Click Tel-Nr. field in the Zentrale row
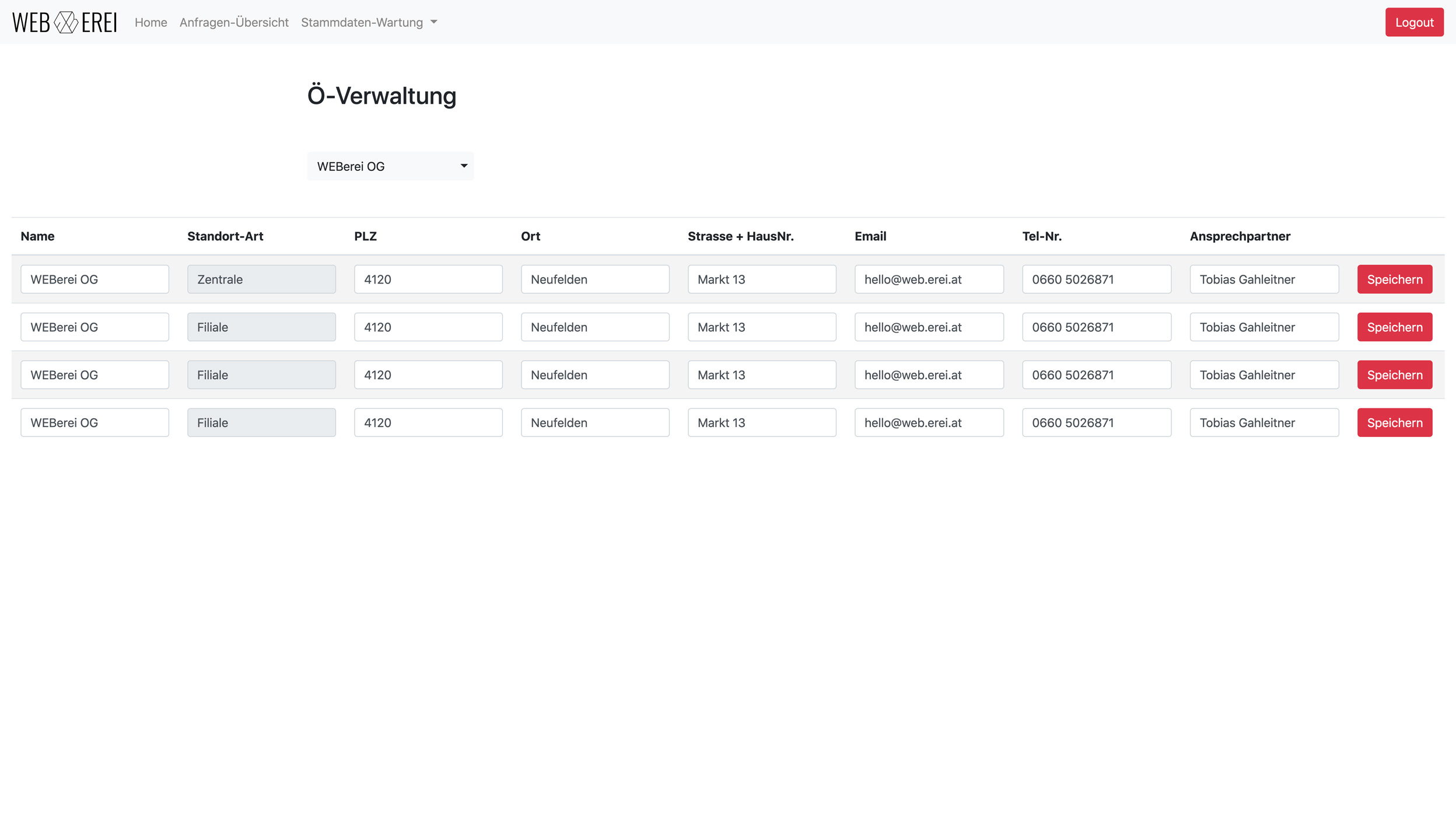Viewport: 1456px width, 819px height. pyautogui.click(x=1097, y=279)
